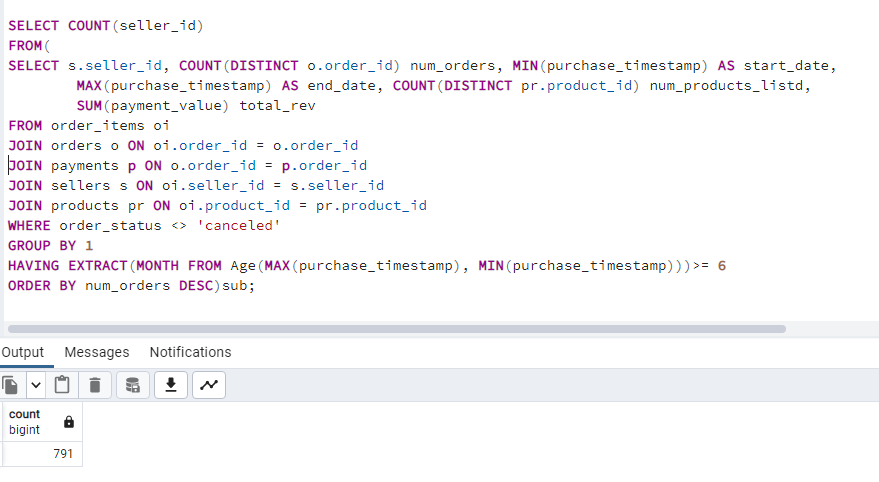Click 'JOIN sellers s' line in editor
The width and height of the screenshot is (879, 482).
196,186
